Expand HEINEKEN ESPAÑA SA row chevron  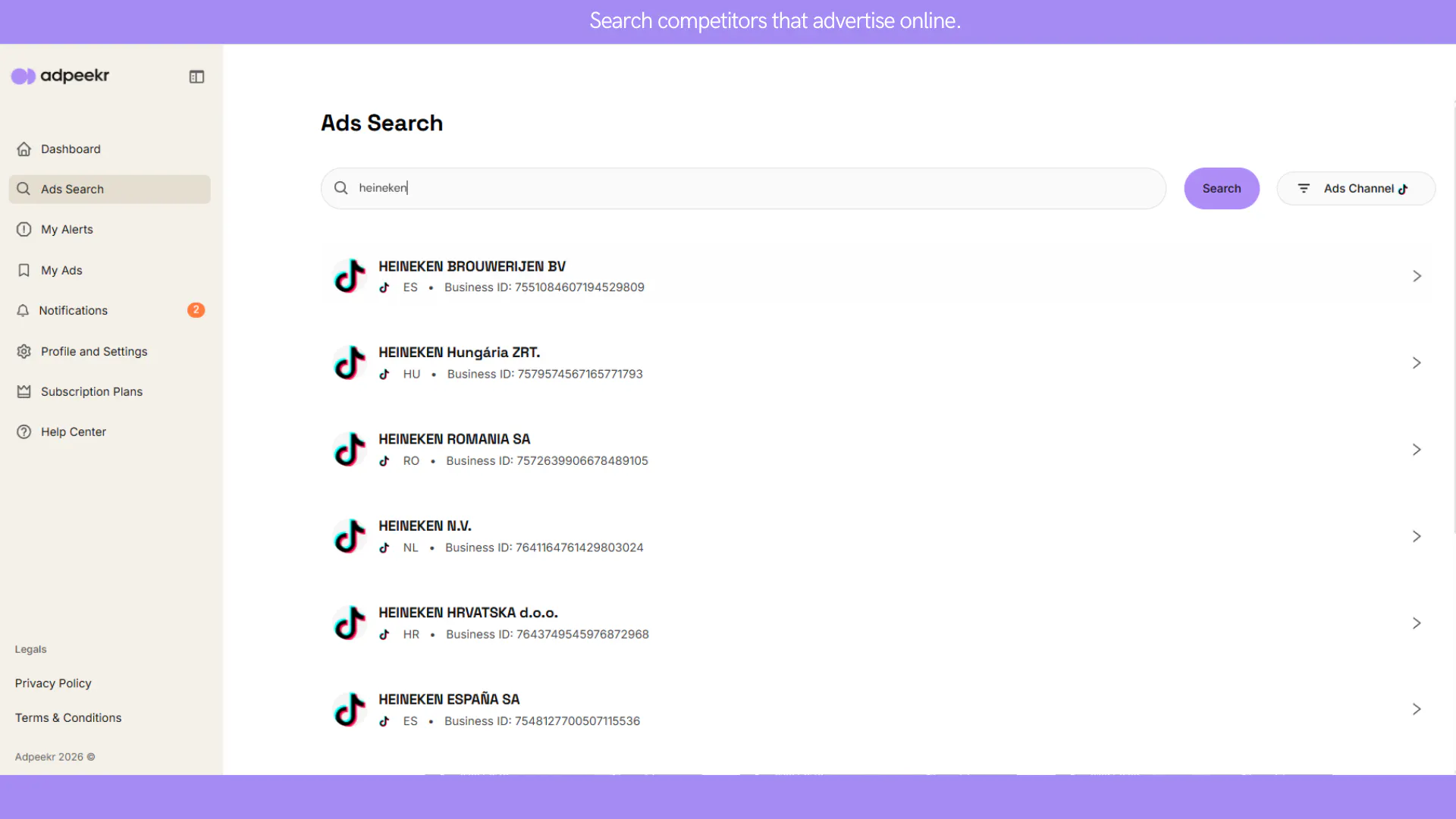[x=1417, y=709]
